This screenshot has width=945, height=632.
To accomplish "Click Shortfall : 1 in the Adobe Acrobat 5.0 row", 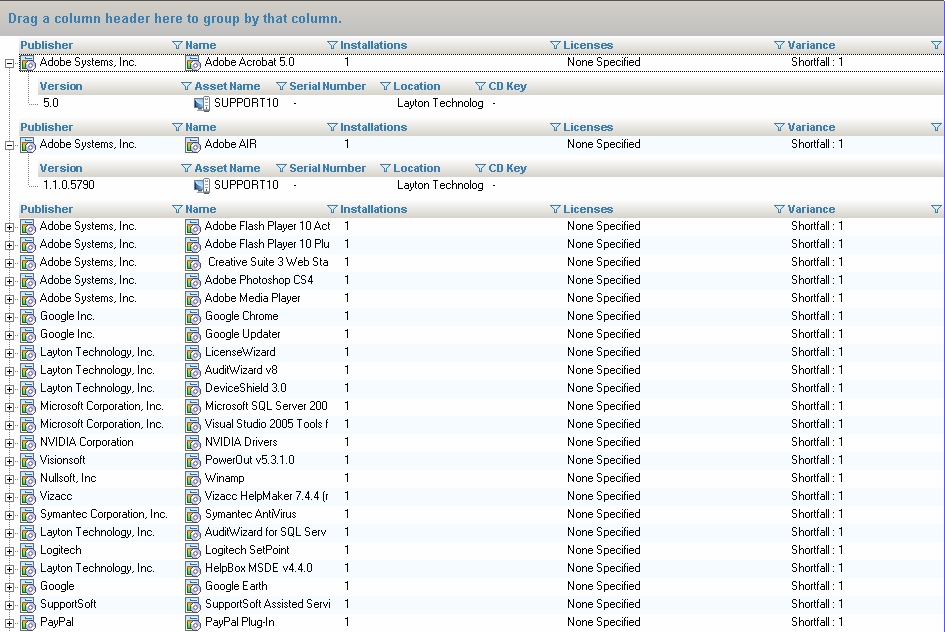I will tap(817, 62).
